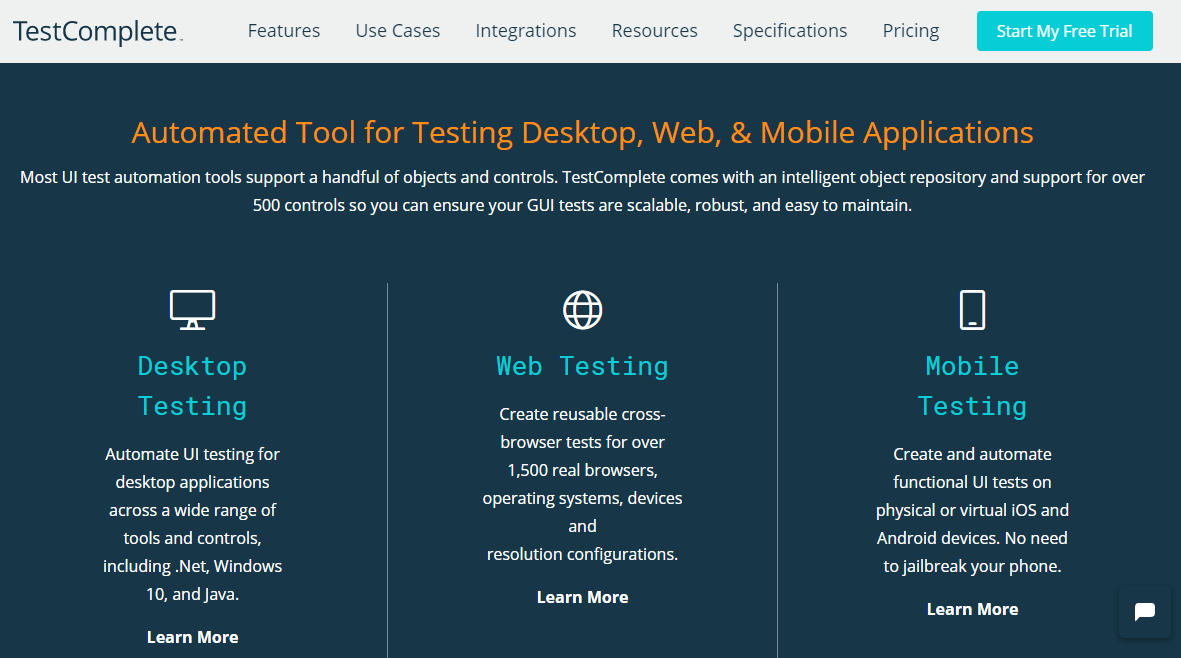Click the text '1,500 real browsers,'

pos(582,470)
